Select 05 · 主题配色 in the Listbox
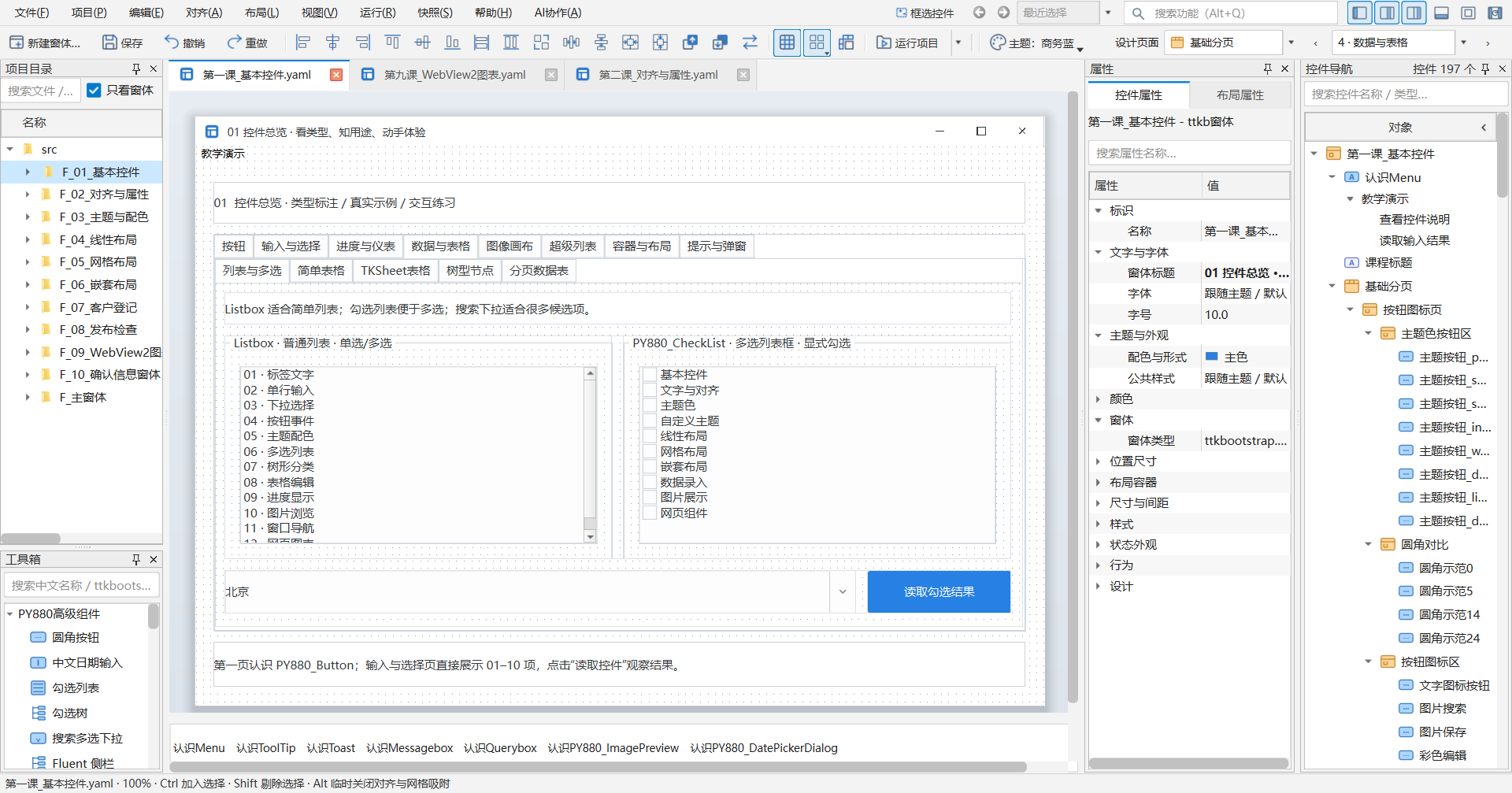Viewport: 1512px width, 793px height. 279,436
